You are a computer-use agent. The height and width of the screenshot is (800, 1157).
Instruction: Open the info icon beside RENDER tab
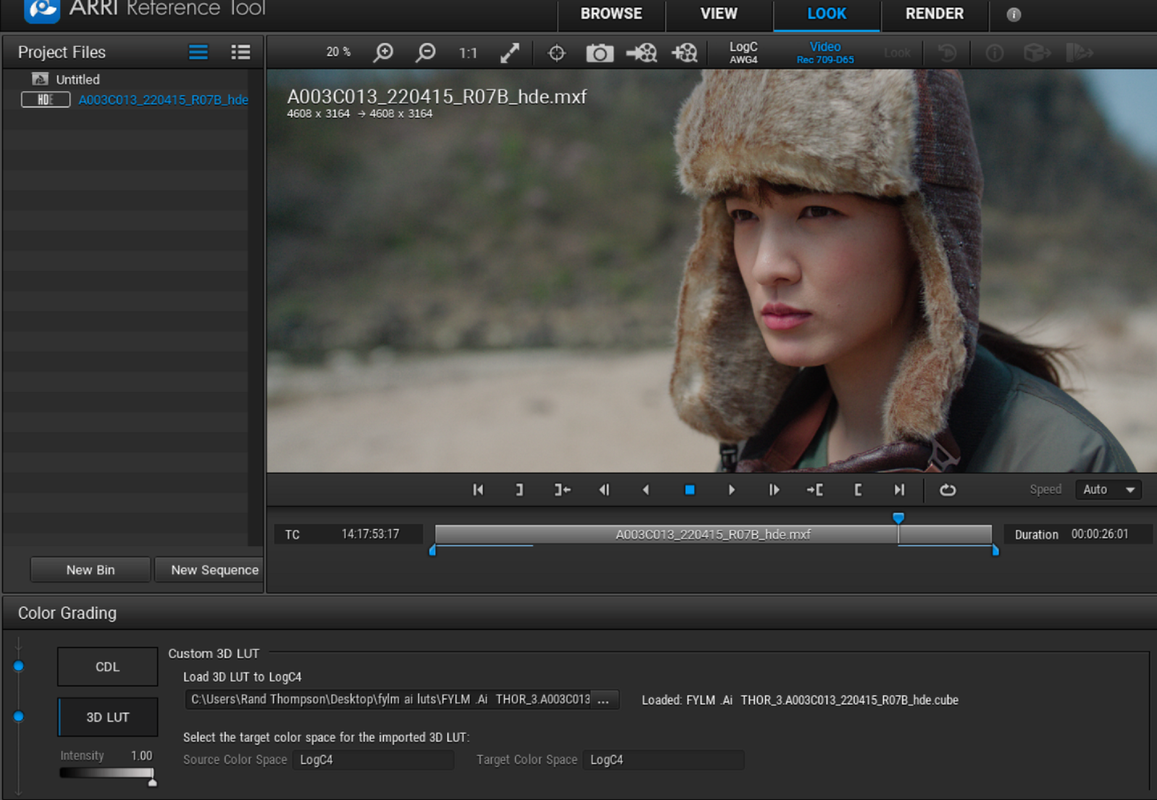(1014, 15)
